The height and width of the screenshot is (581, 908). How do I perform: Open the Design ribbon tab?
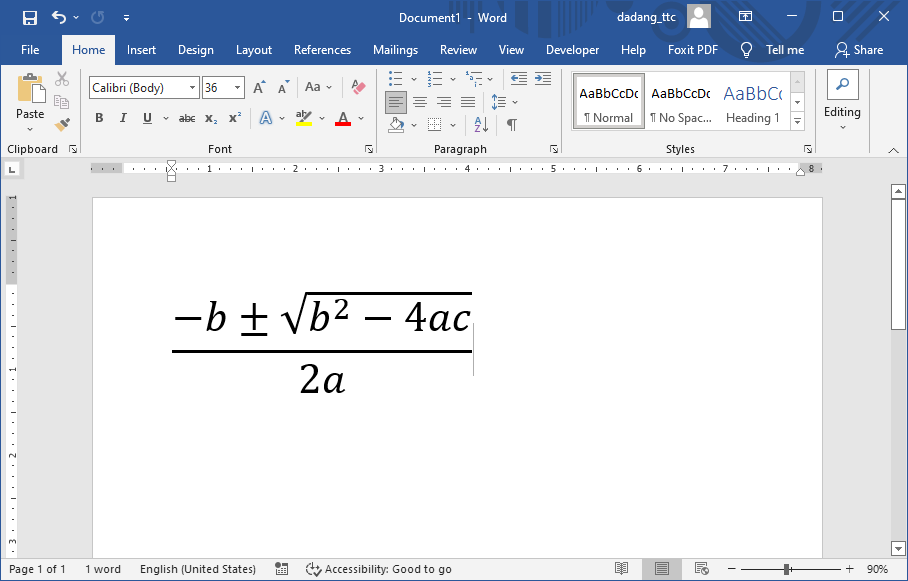point(196,50)
